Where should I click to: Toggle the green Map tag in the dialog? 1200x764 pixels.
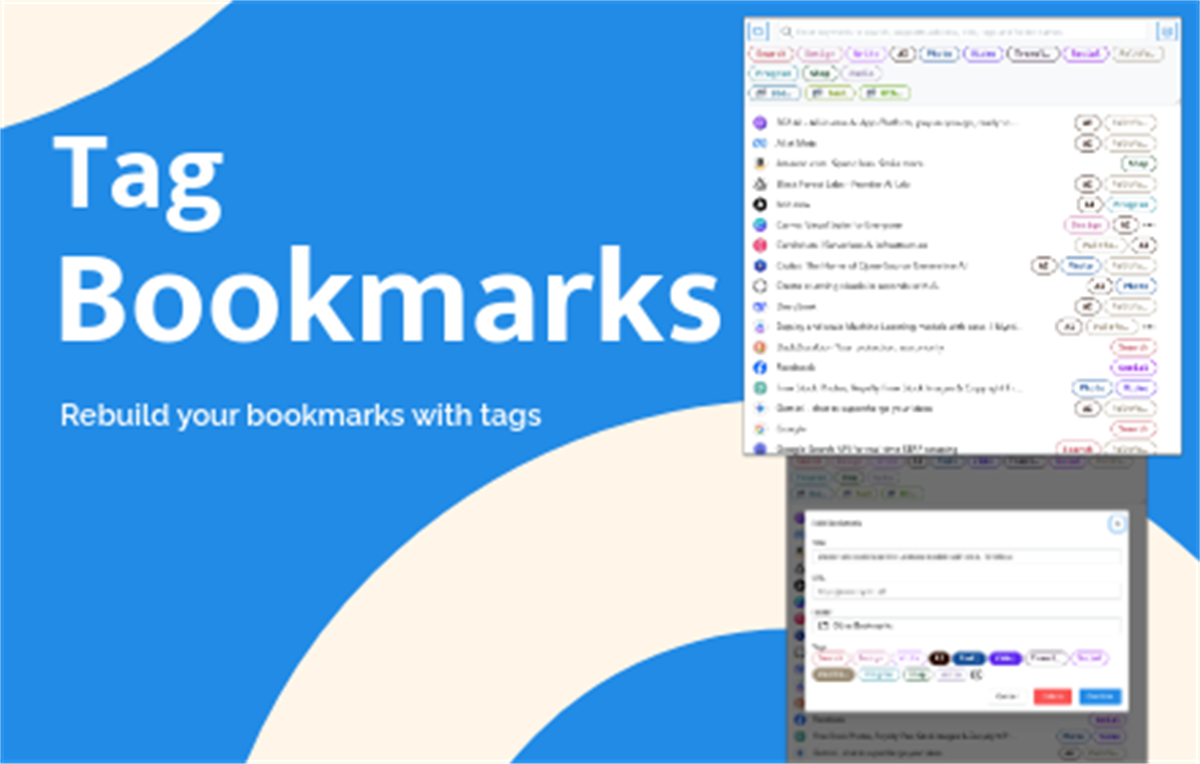coord(917,675)
